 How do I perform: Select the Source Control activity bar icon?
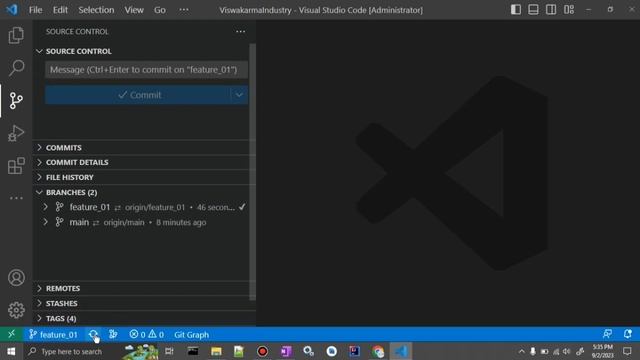pos(16,100)
